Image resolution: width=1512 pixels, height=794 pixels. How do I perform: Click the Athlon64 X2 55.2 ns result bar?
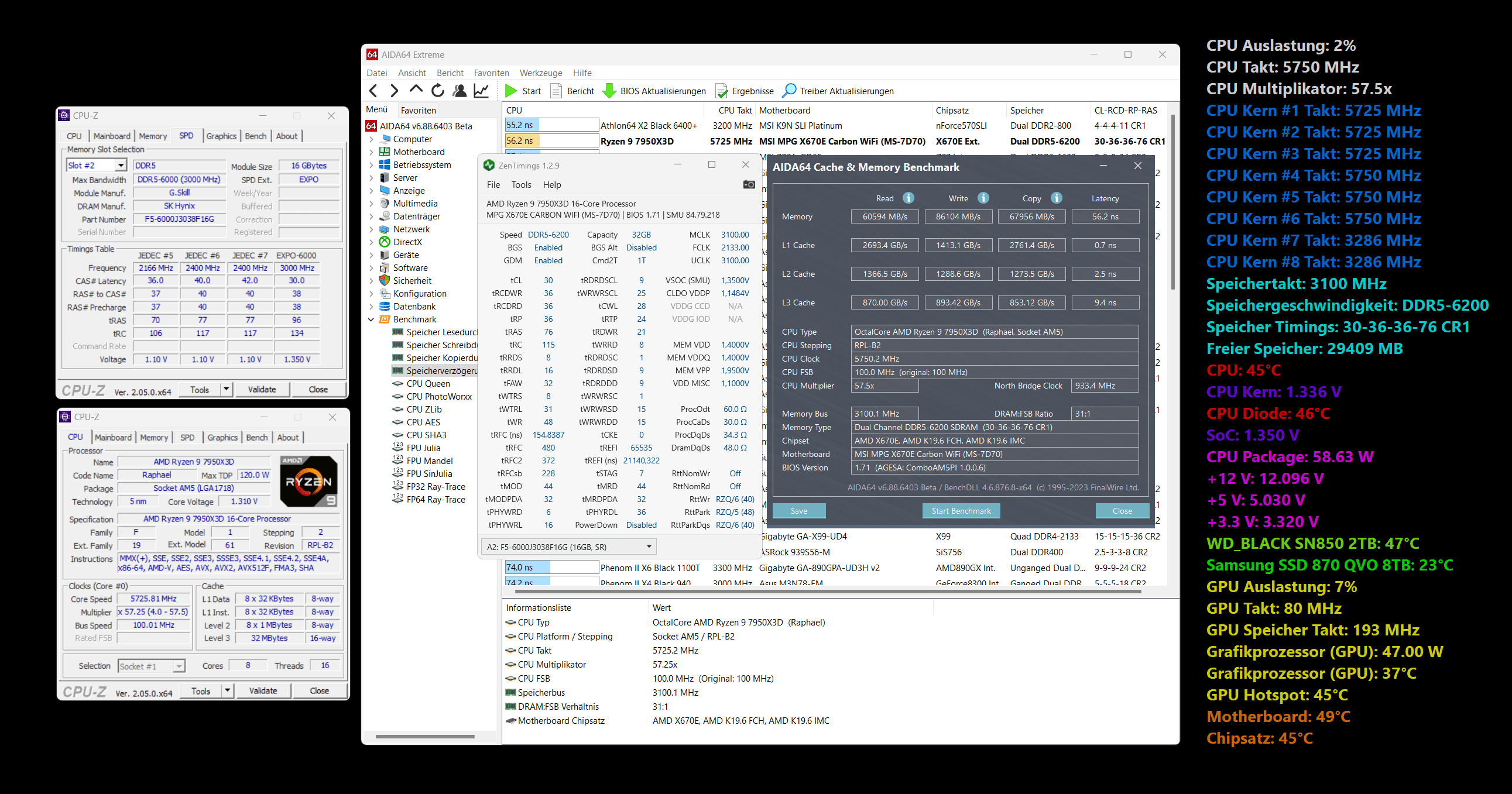551,125
